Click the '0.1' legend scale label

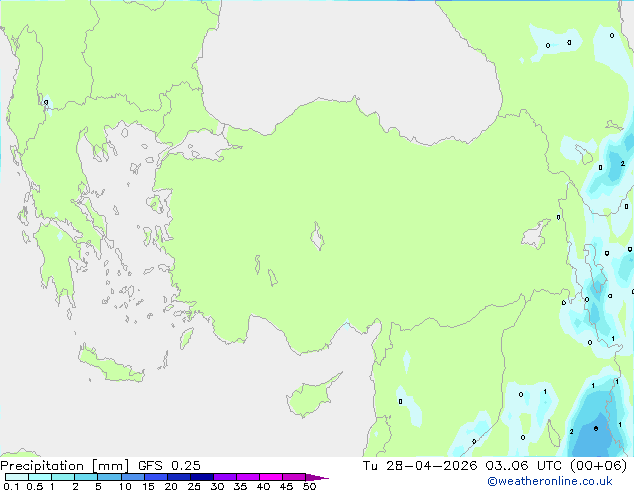click(11, 486)
